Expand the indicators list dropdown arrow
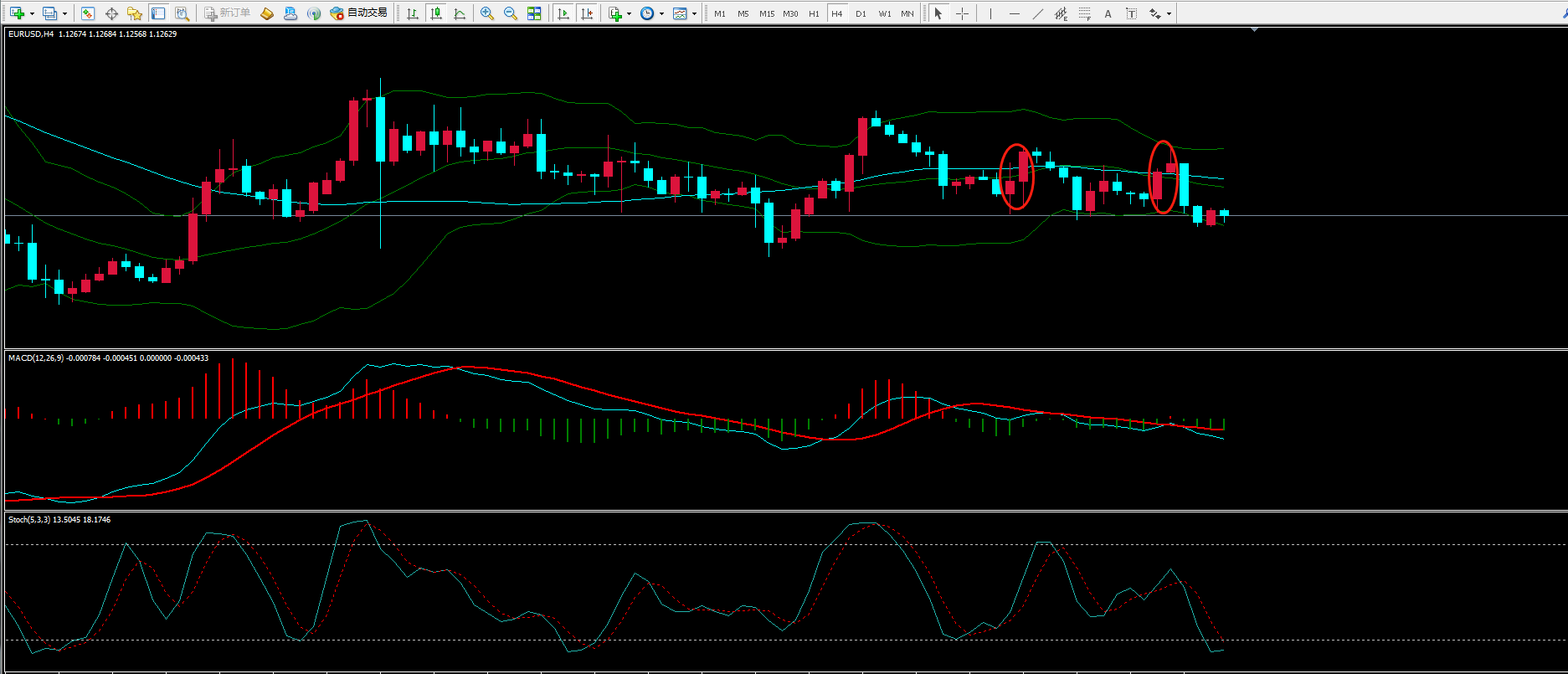Screen dimensions: 1568x674 629,14
